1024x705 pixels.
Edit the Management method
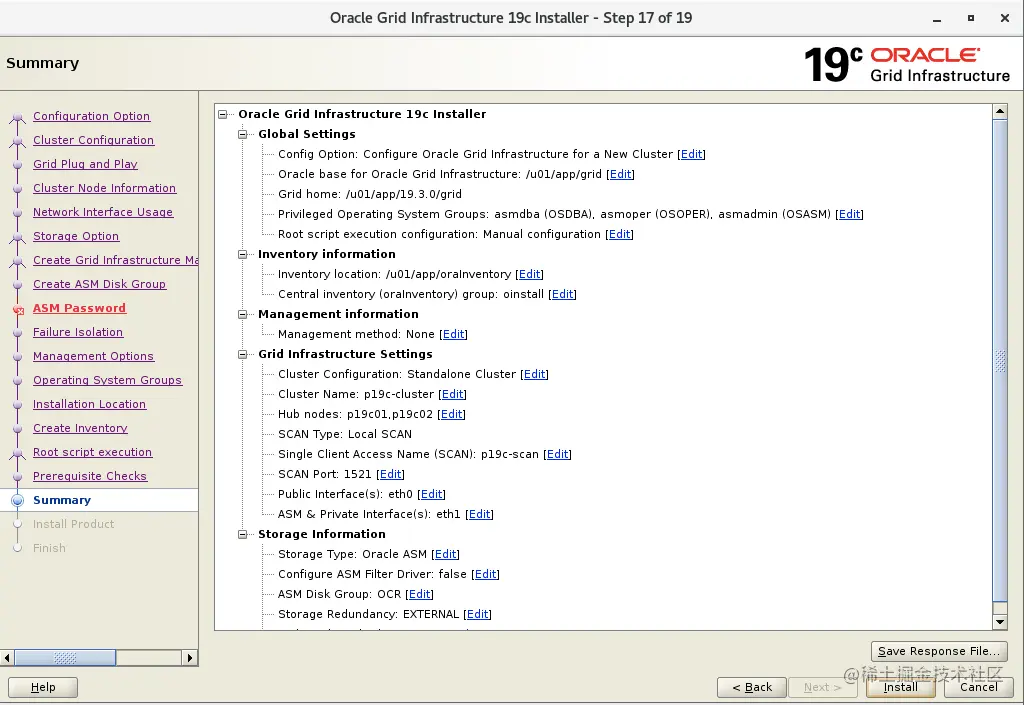[x=453, y=335]
